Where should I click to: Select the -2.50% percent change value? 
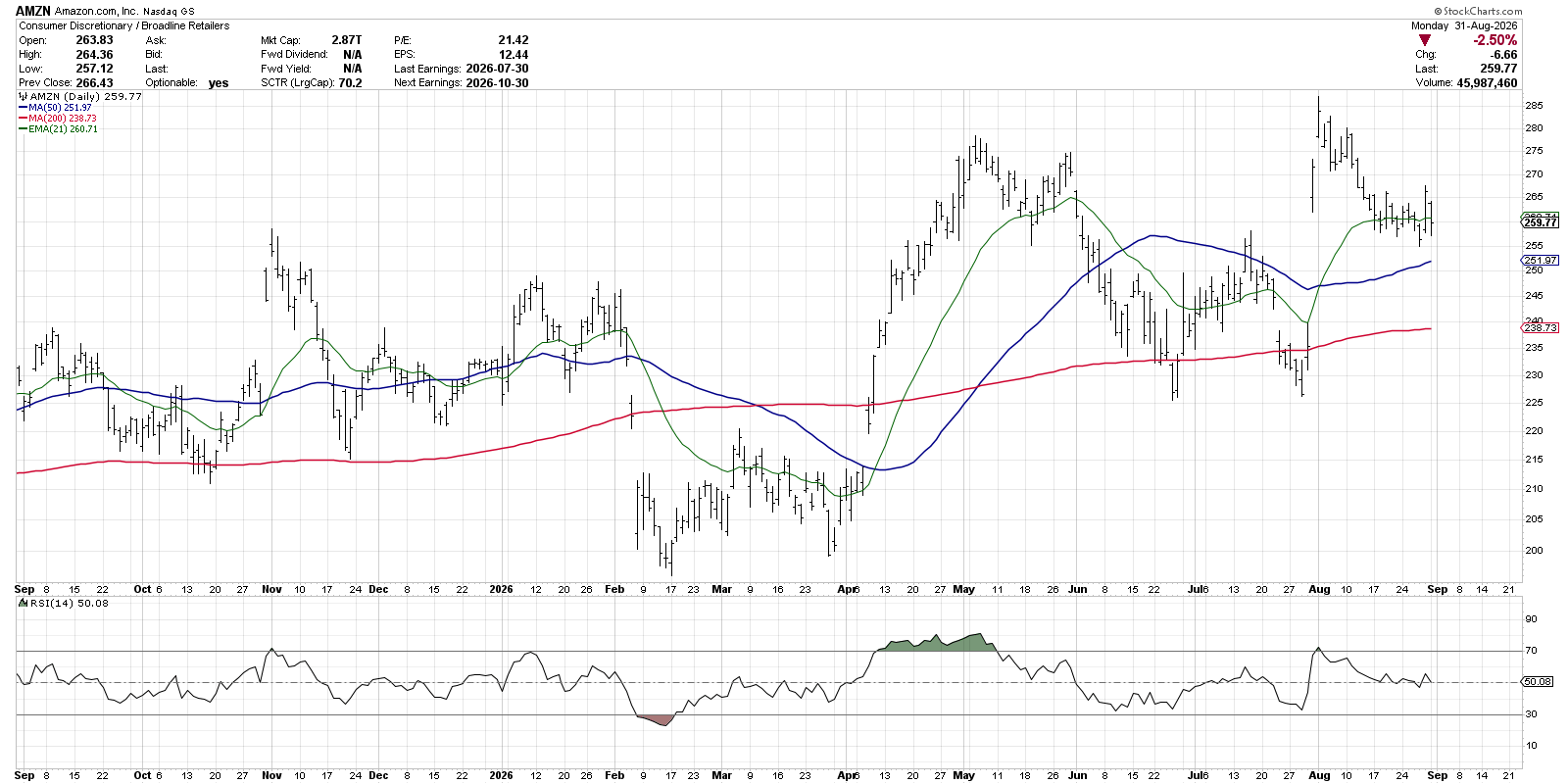click(1495, 40)
